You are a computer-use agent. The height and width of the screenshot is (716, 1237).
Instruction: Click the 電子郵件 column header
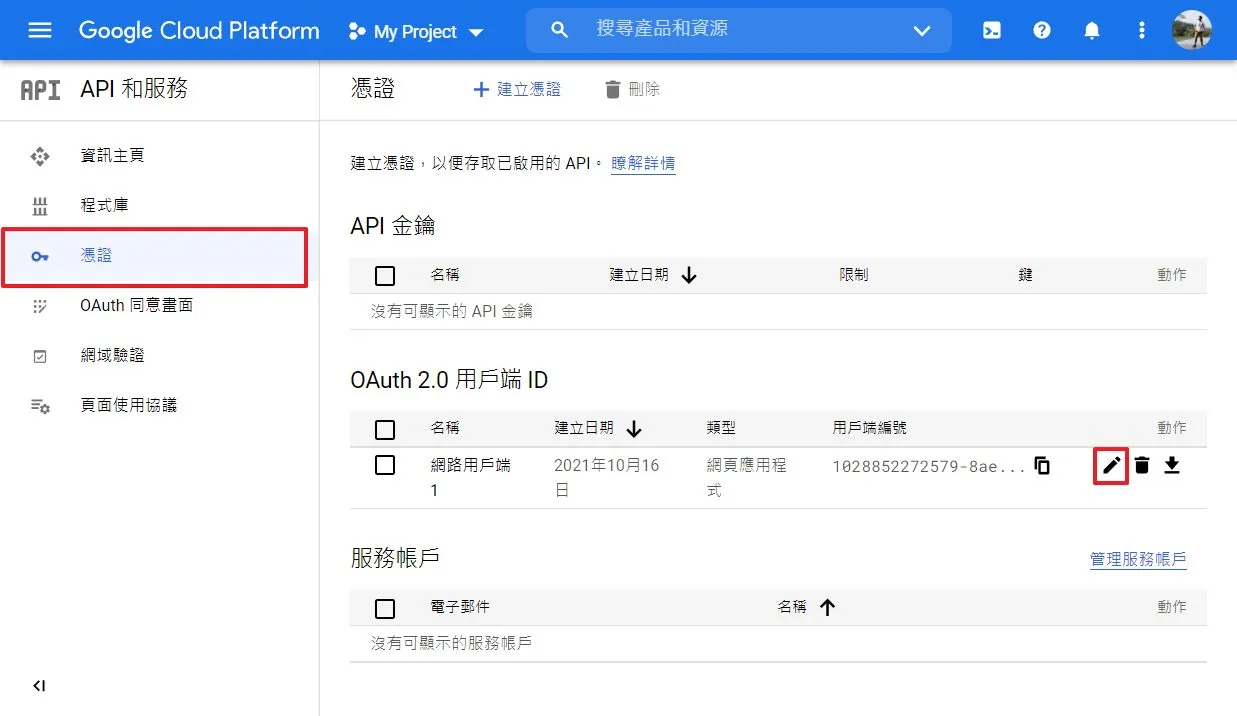(460, 607)
